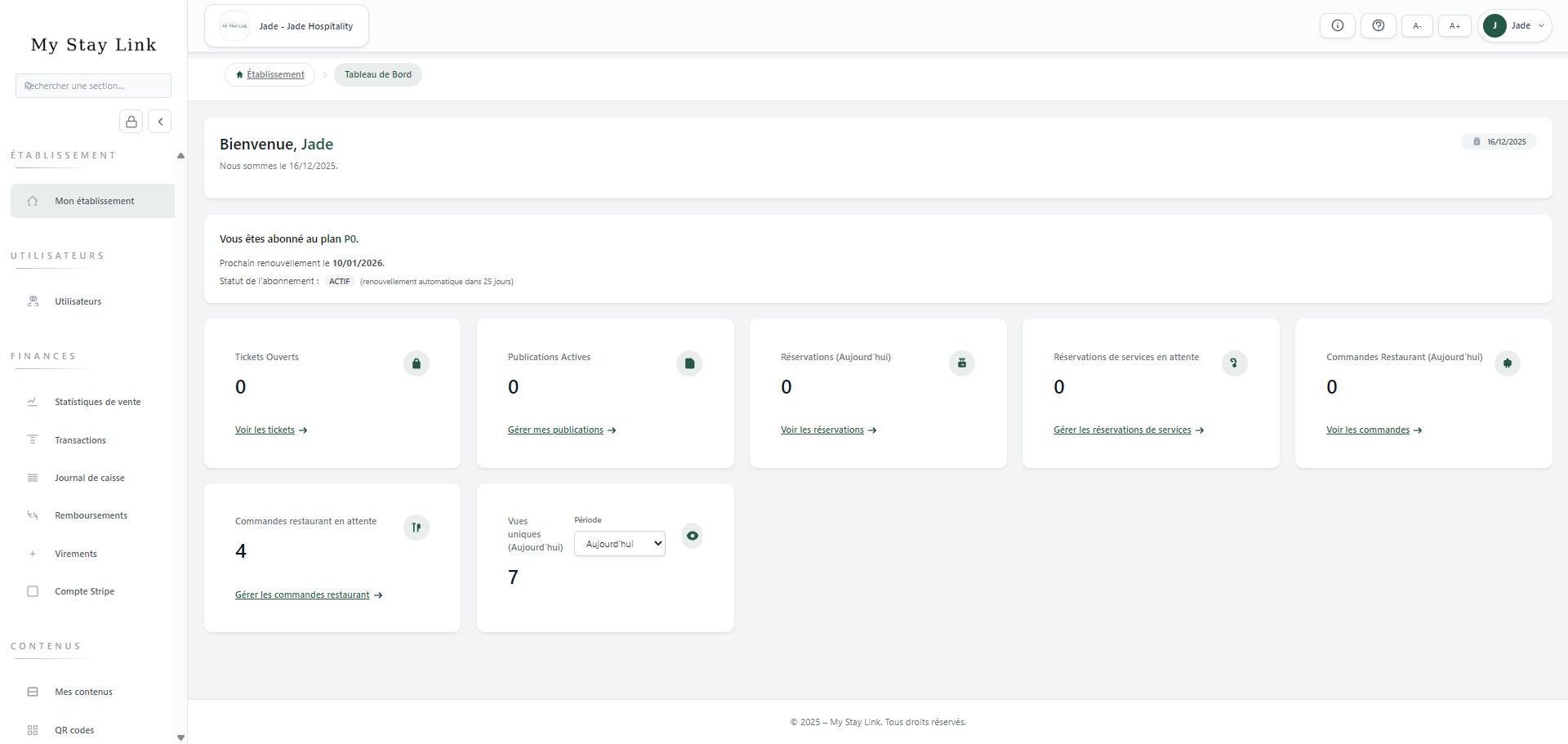This screenshot has width=1568, height=744.
Task: Click the Tickets Ouverts lock icon
Action: coord(416,363)
